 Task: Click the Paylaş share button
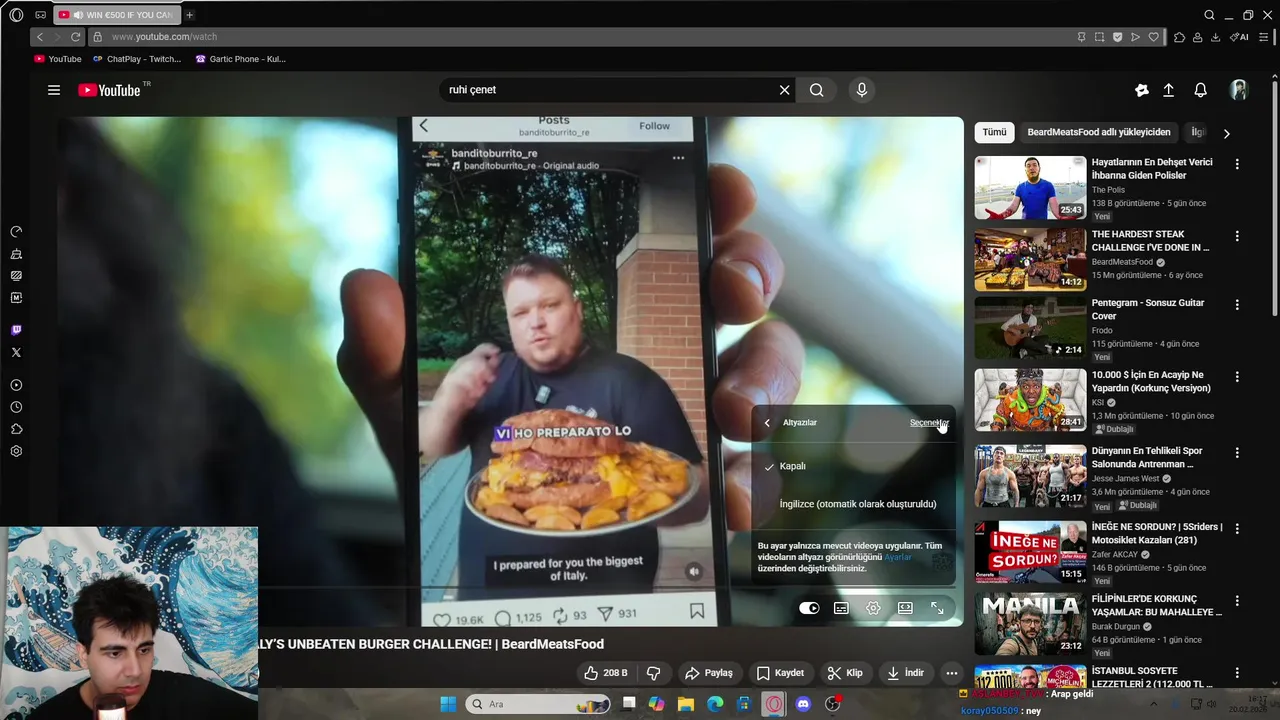(708, 673)
